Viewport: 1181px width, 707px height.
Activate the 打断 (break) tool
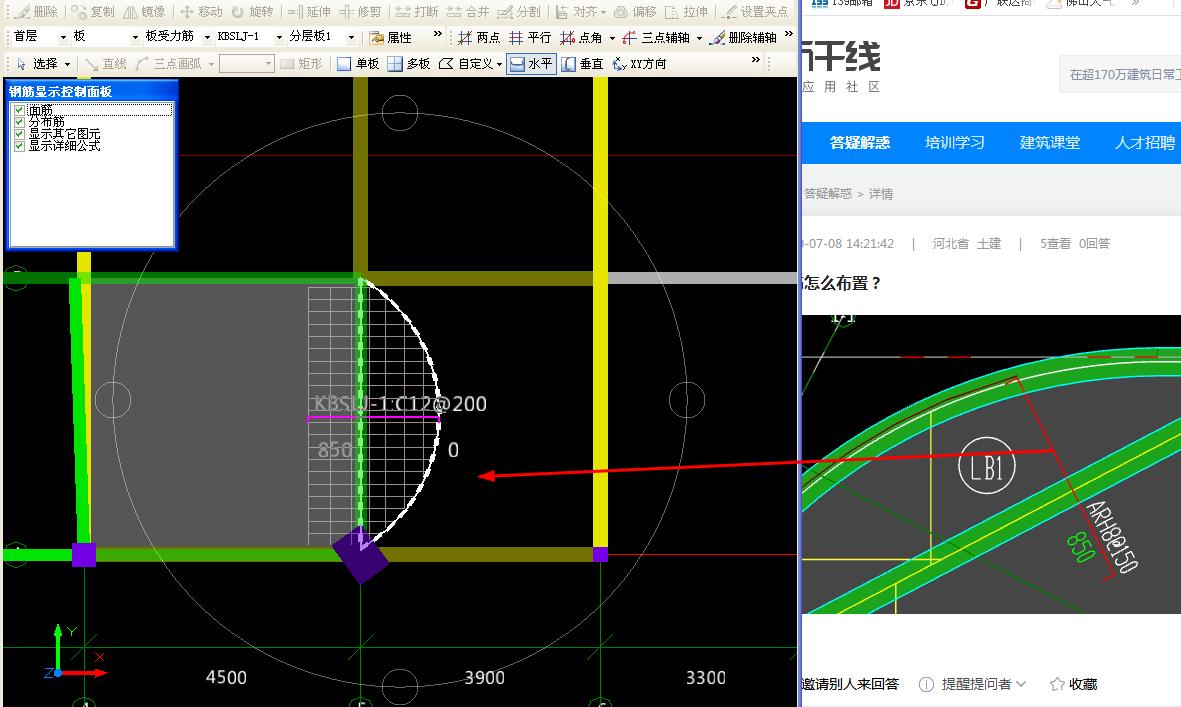[417, 12]
